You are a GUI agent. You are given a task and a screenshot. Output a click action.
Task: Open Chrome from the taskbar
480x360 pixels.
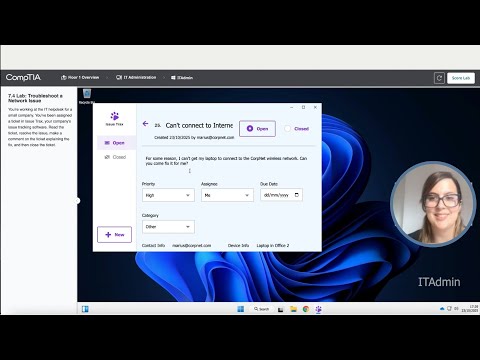[x=306, y=309]
